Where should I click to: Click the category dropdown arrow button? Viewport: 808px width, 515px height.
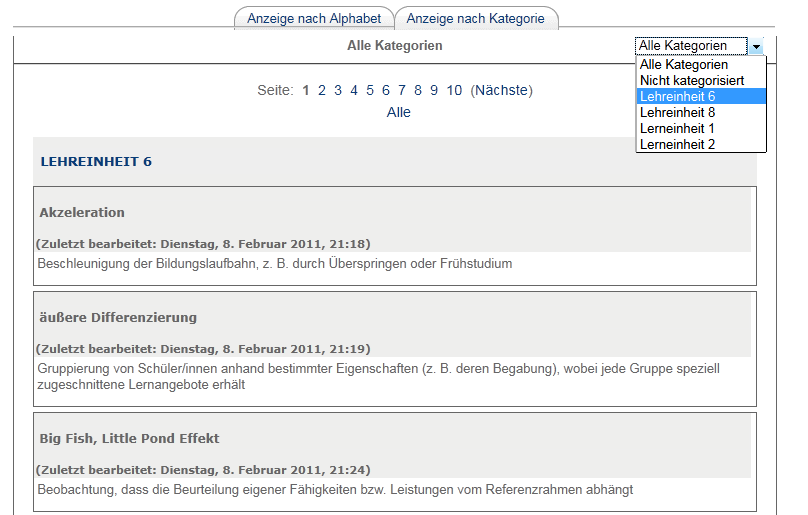pos(757,46)
